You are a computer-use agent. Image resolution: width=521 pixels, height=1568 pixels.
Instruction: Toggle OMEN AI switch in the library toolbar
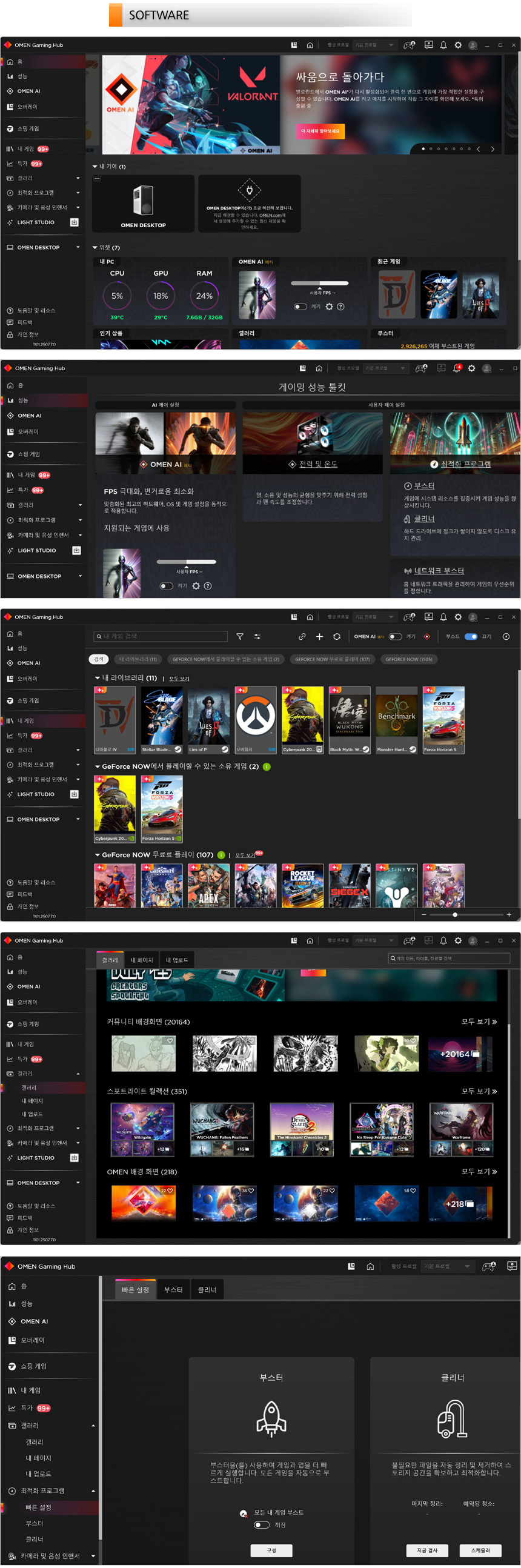[x=395, y=637]
